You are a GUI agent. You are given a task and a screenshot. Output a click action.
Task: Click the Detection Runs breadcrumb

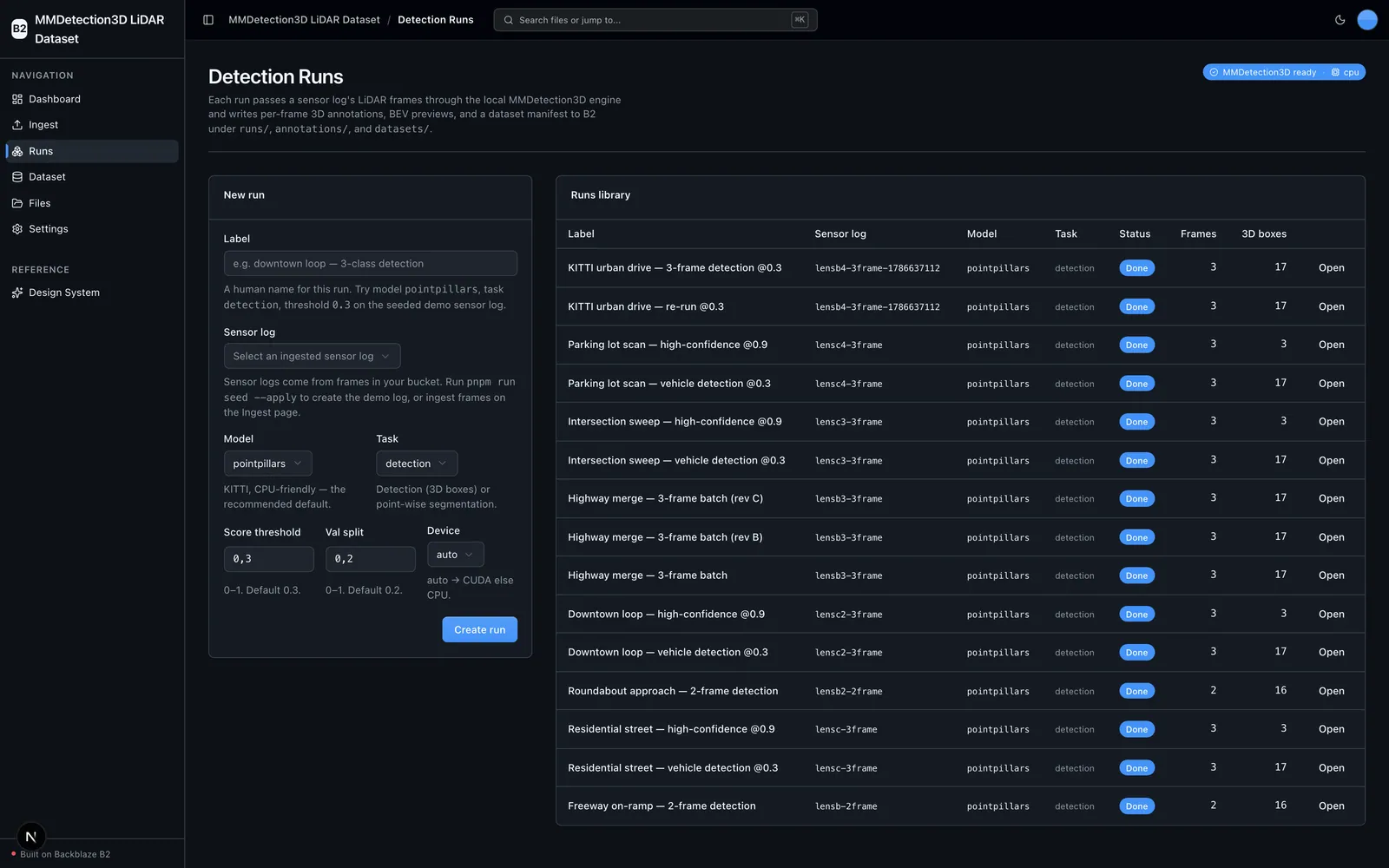coord(436,20)
